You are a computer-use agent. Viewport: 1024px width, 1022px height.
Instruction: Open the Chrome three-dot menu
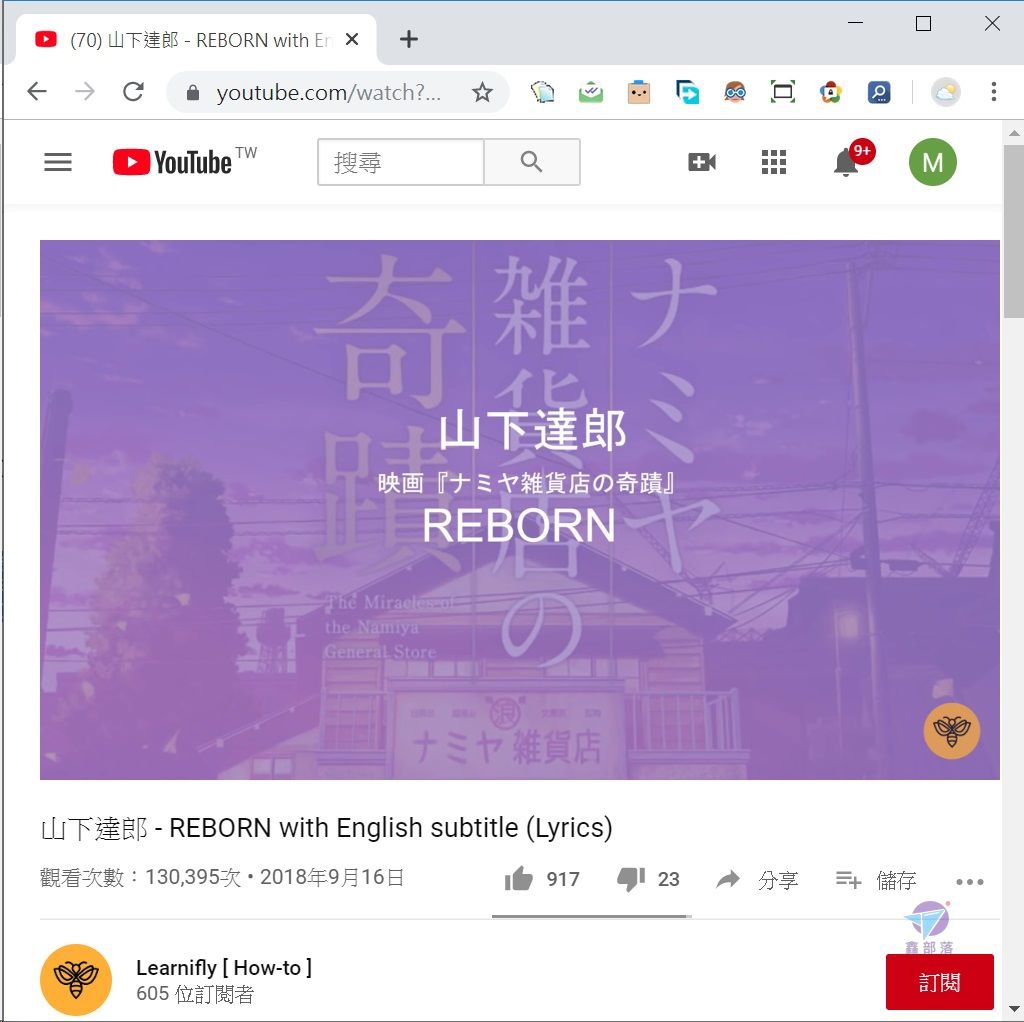coord(993,91)
